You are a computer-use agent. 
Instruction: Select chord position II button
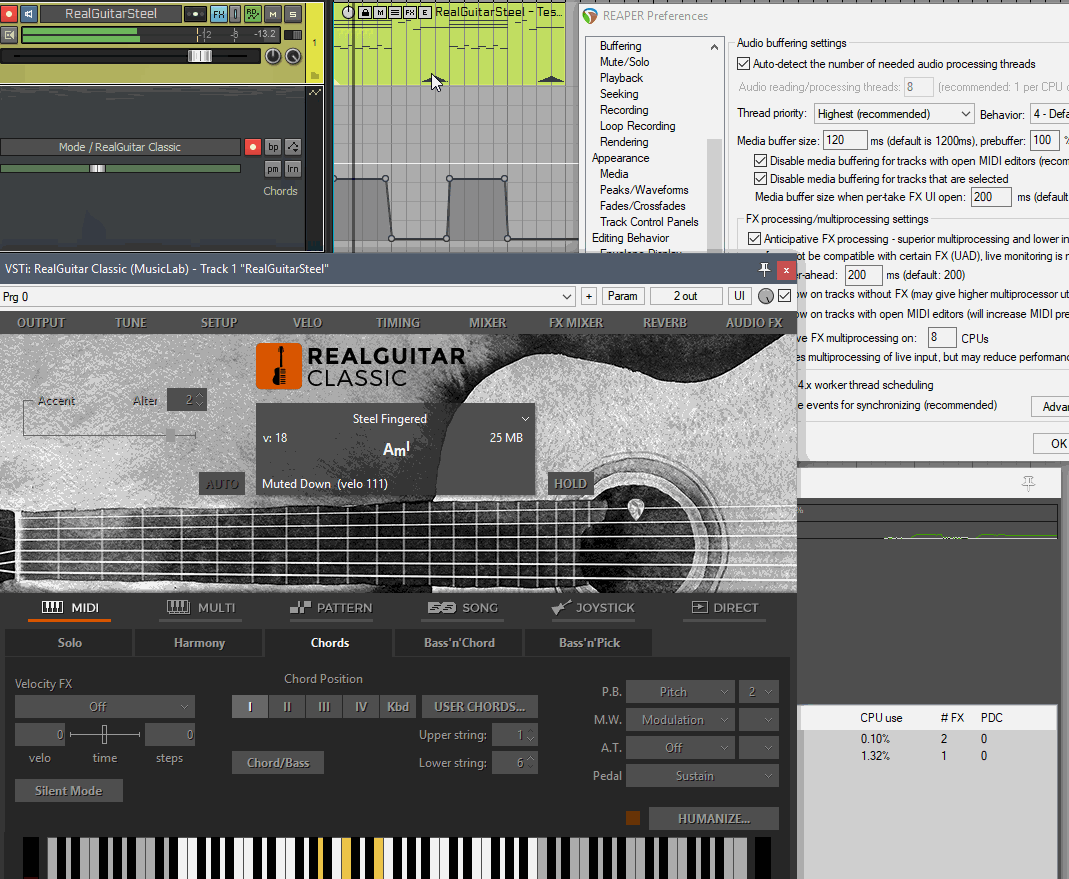pos(287,706)
